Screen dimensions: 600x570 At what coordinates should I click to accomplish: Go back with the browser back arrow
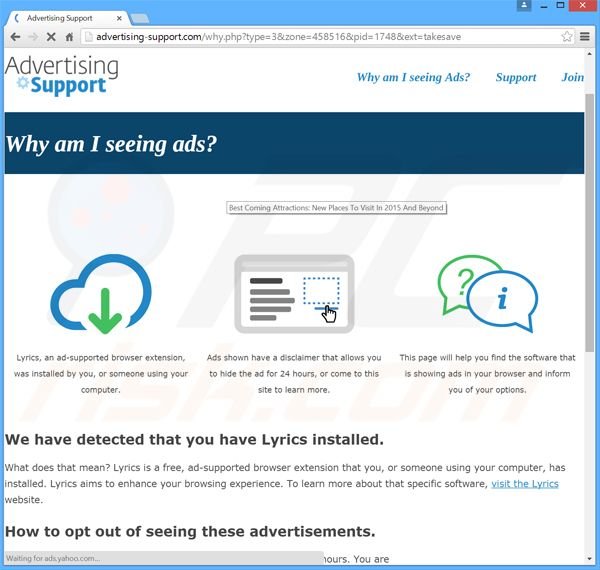pos(15,37)
